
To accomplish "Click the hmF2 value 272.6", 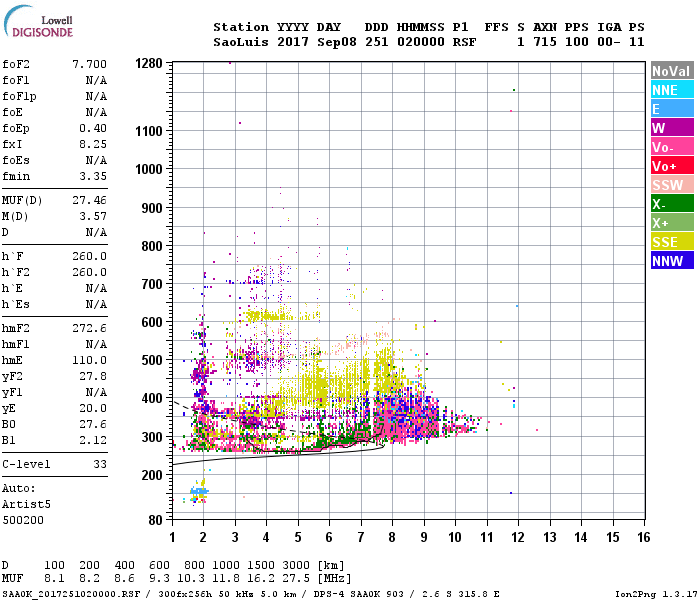I will tap(89, 328).
